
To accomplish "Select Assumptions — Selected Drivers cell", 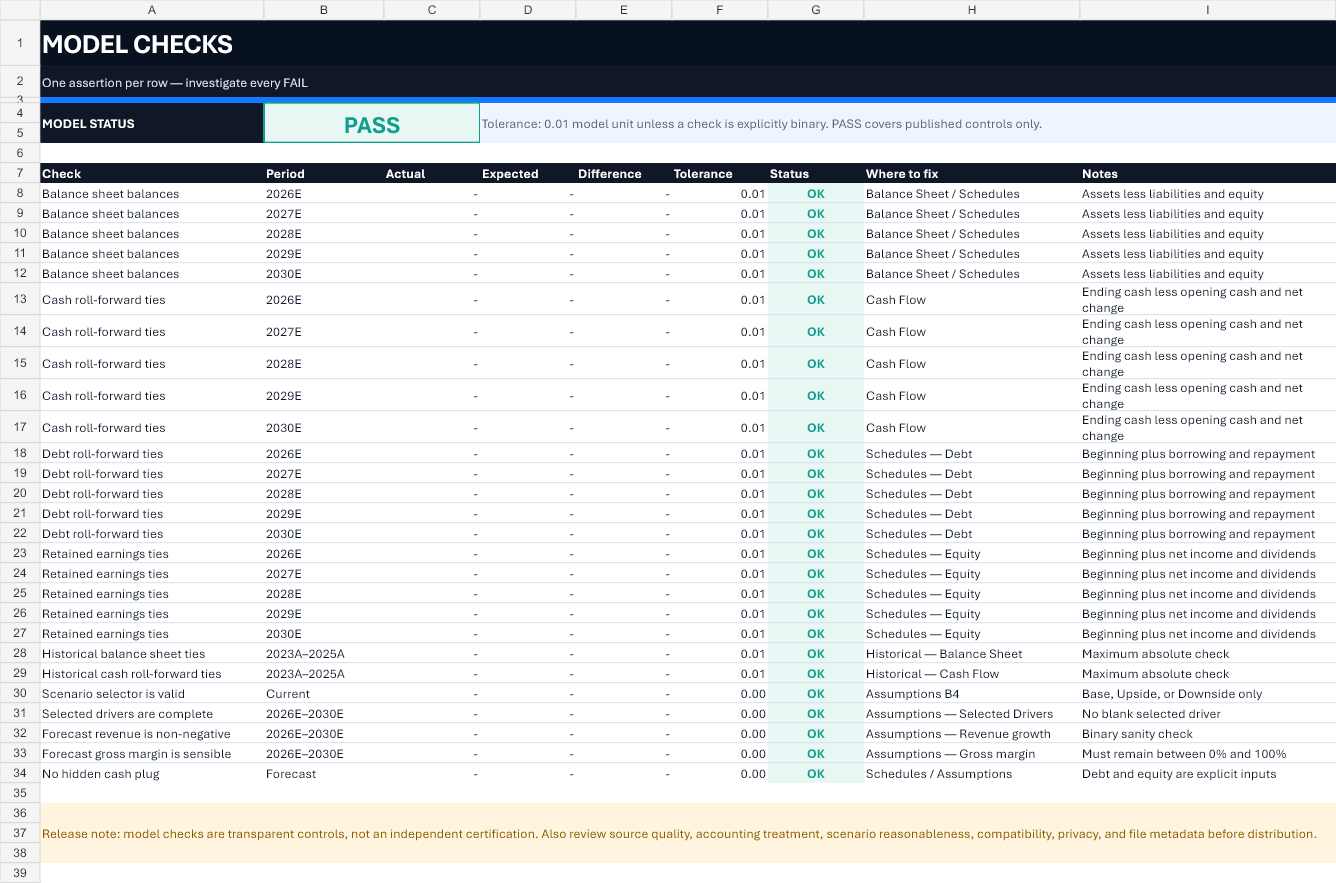I will click(x=972, y=713).
